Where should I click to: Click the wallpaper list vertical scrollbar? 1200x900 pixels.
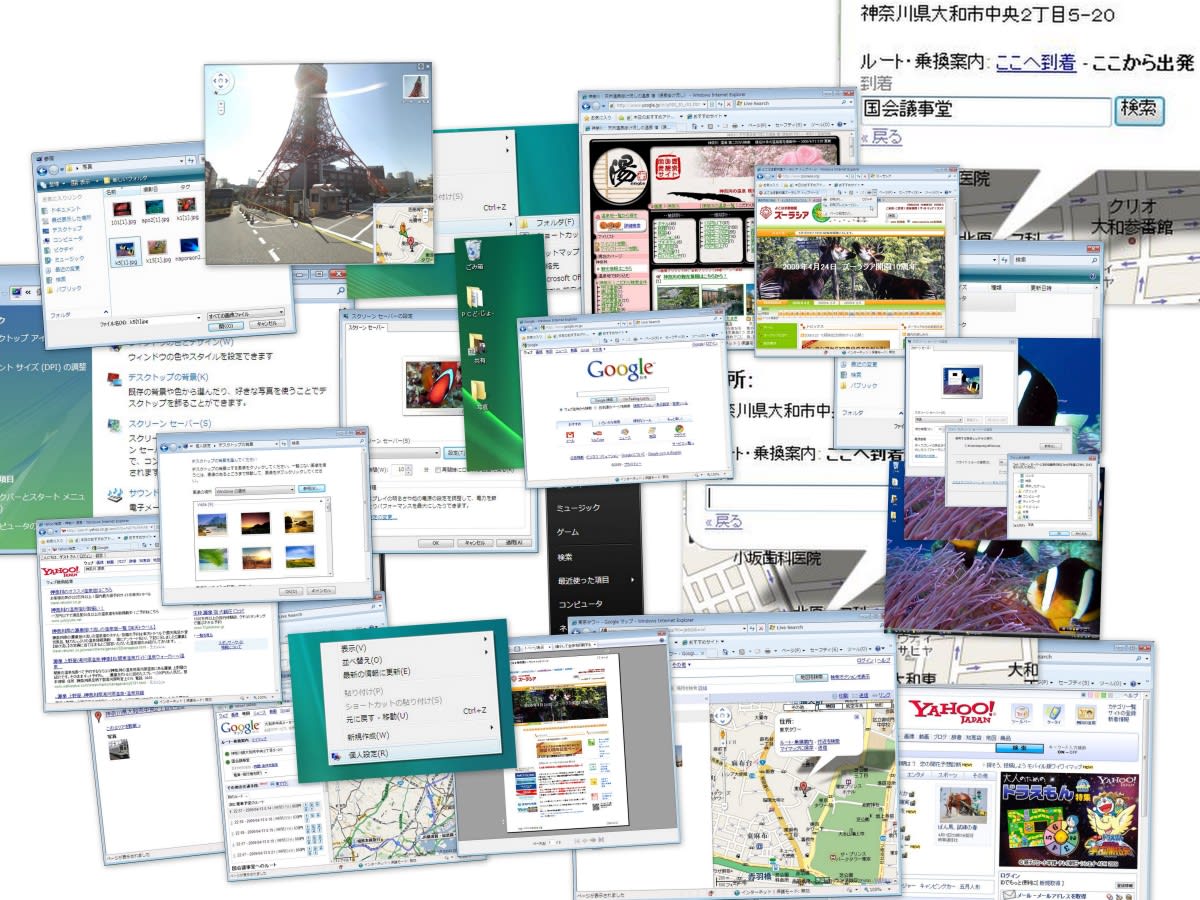coord(329,536)
